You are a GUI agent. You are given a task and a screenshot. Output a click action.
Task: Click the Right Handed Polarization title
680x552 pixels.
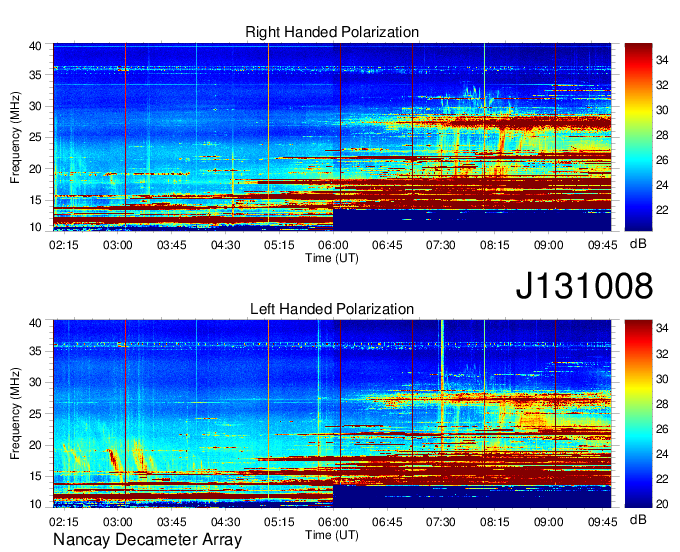coord(332,32)
